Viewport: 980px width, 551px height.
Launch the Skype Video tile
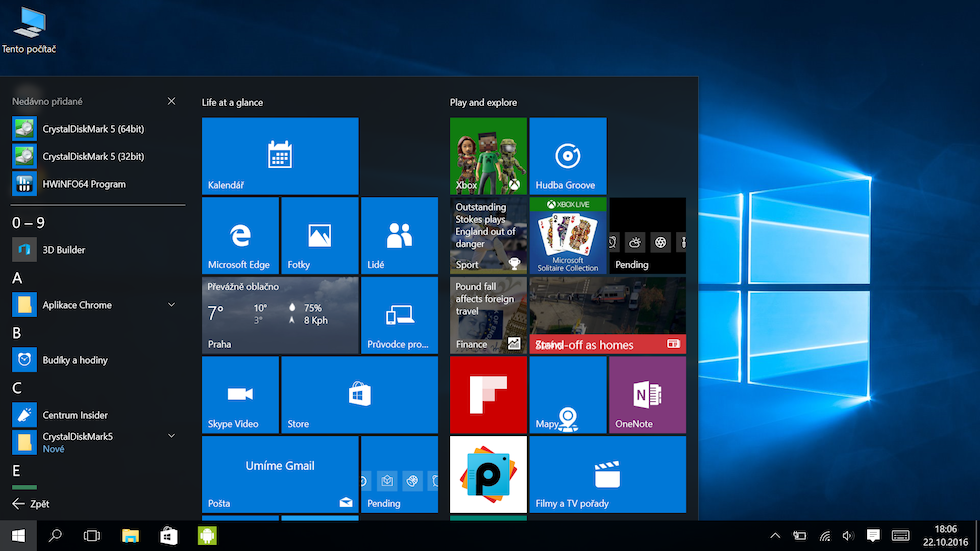coord(240,394)
